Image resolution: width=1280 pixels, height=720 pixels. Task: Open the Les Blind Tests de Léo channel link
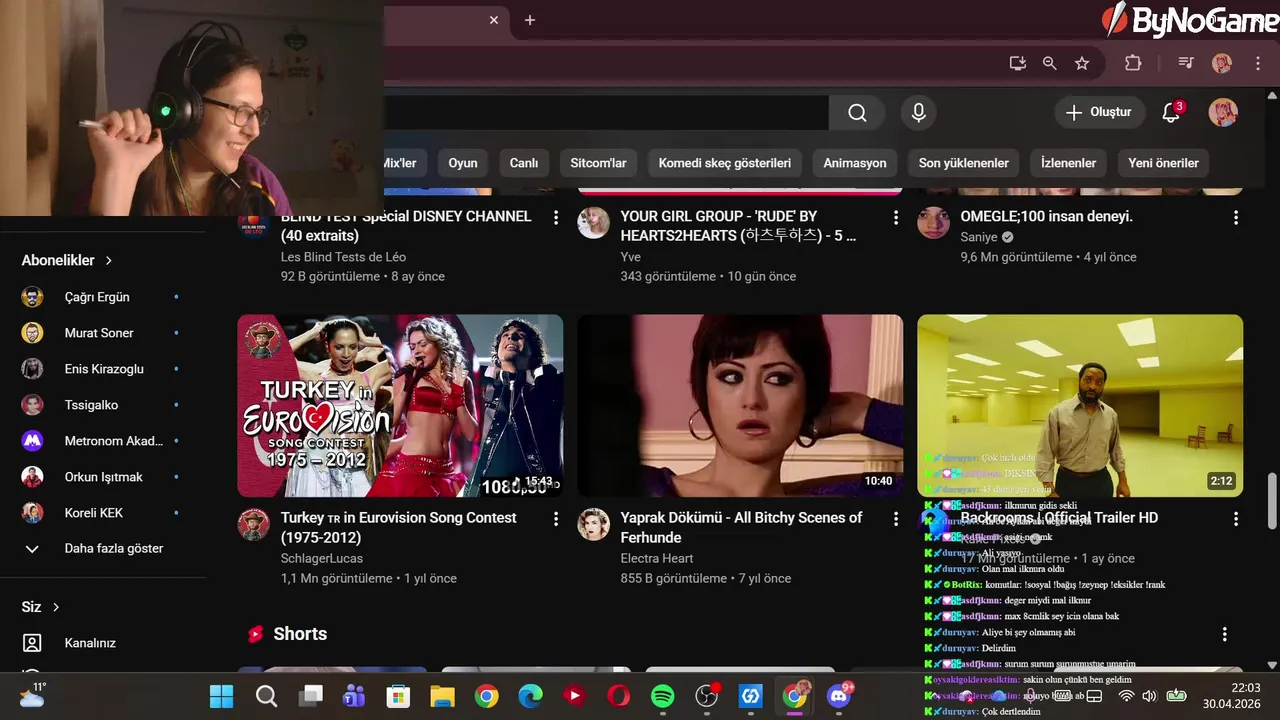click(343, 257)
